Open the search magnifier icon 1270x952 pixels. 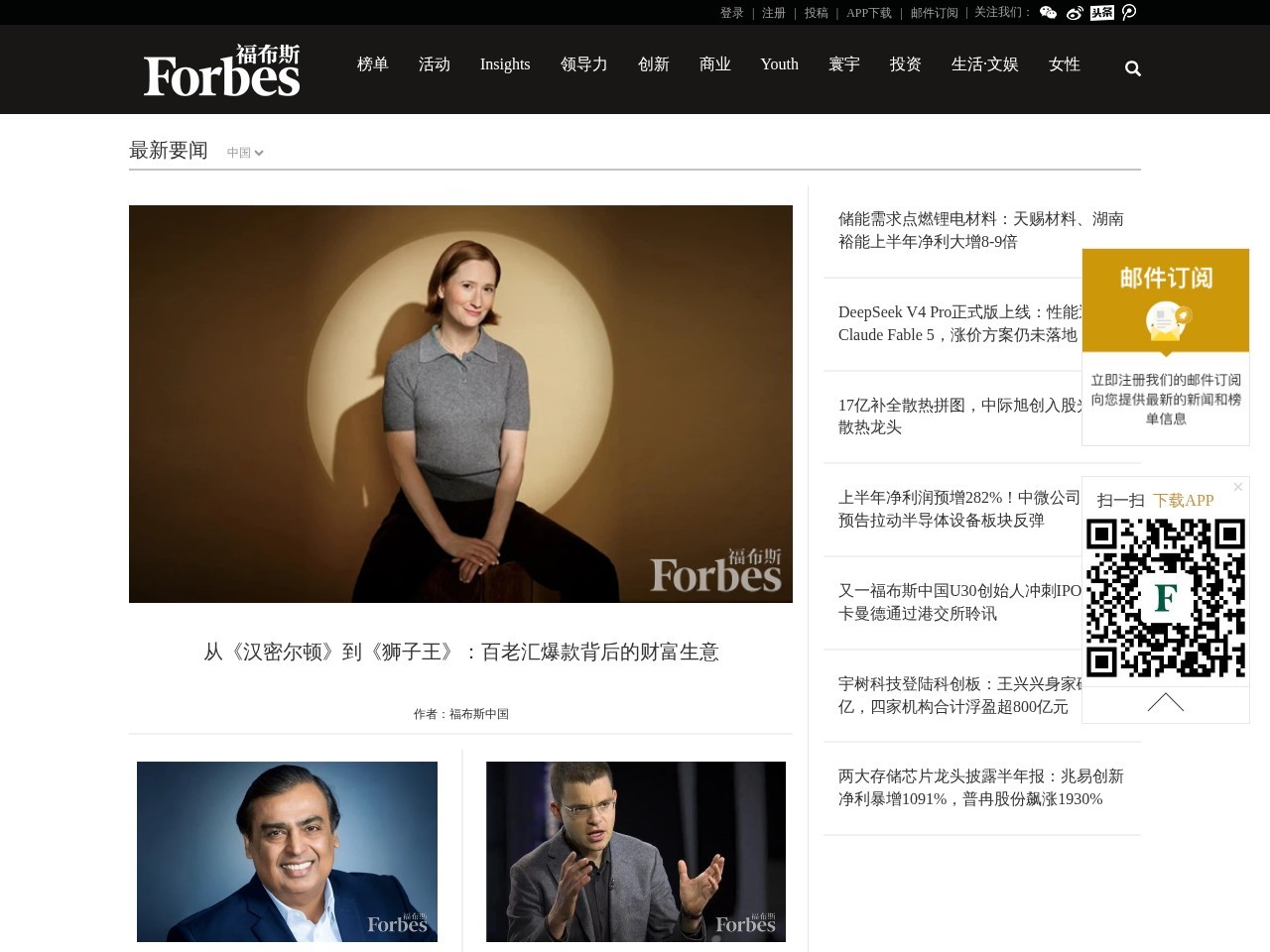(x=1133, y=68)
